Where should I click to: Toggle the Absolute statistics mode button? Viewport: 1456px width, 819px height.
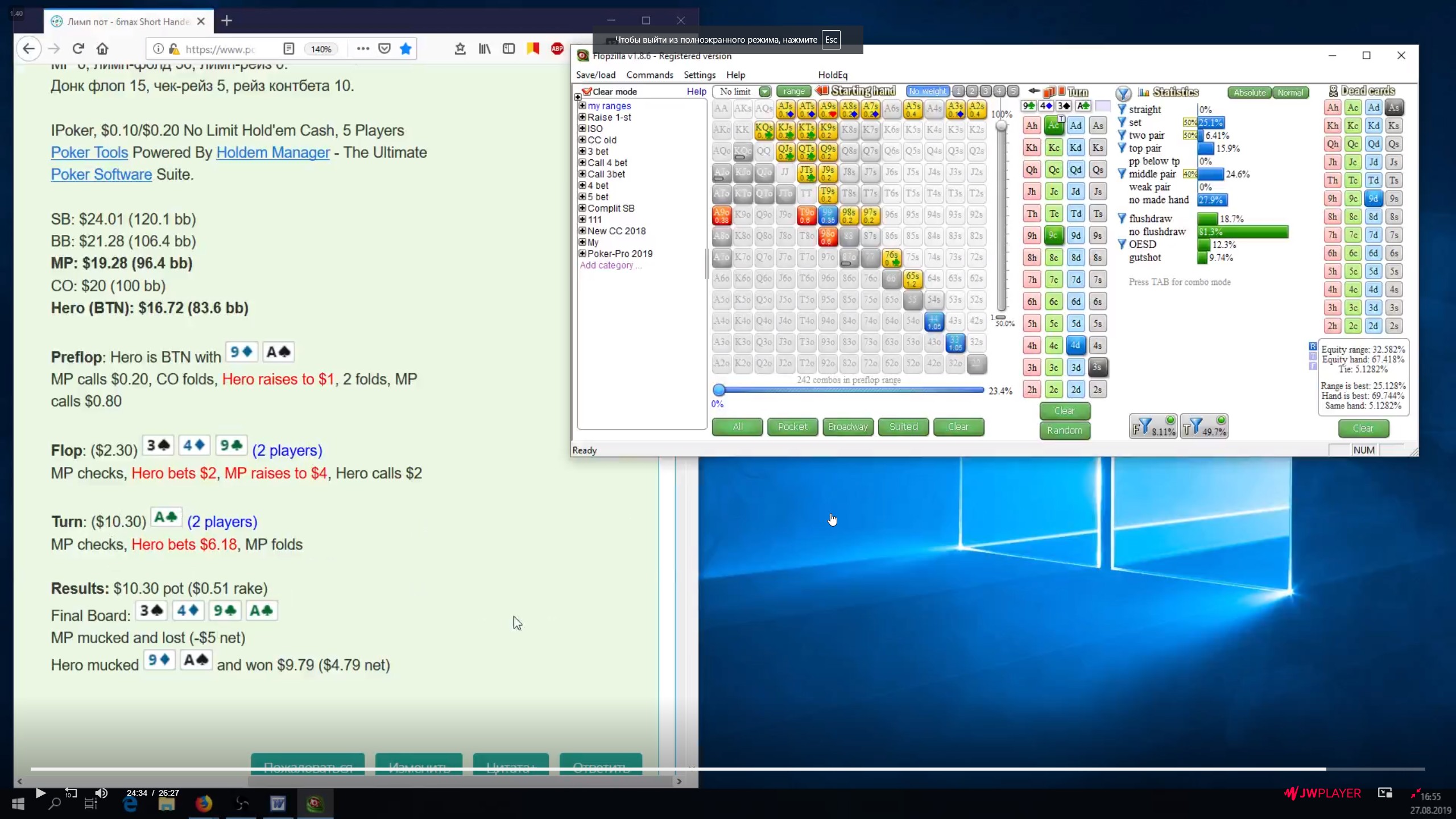click(1250, 92)
